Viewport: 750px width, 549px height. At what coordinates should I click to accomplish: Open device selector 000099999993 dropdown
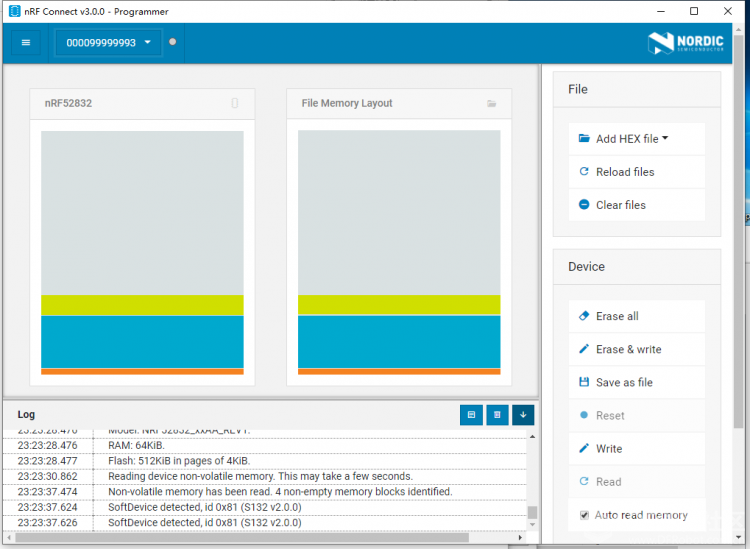[109, 43]
